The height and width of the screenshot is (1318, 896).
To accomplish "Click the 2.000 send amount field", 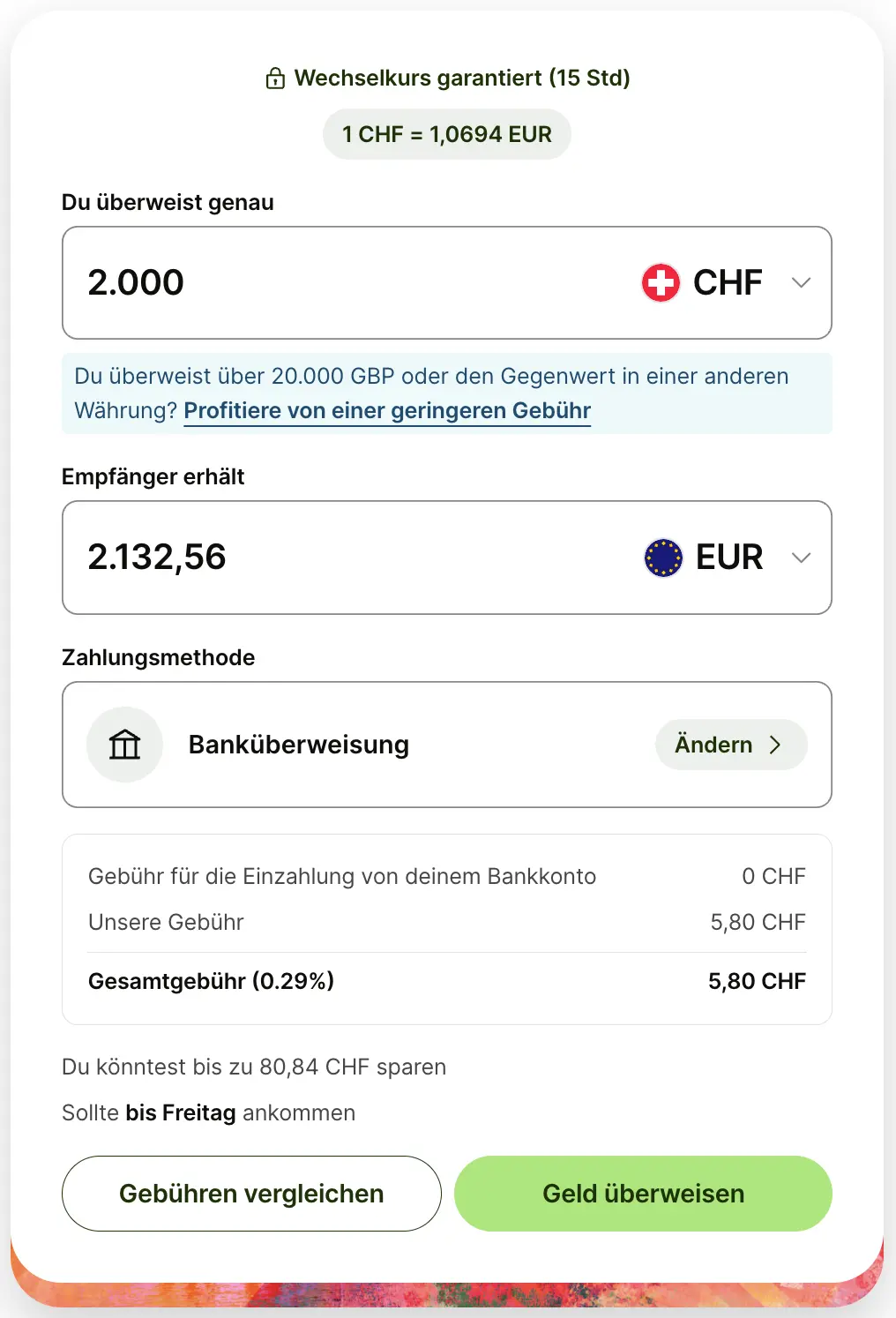I will pyautogui.click(x=353, y=283).
